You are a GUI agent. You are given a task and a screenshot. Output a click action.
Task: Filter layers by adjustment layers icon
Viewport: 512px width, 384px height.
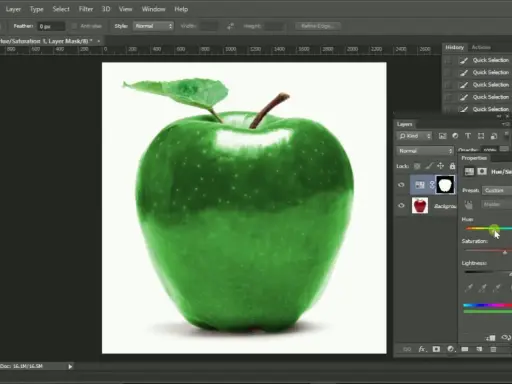pos(455,136)
